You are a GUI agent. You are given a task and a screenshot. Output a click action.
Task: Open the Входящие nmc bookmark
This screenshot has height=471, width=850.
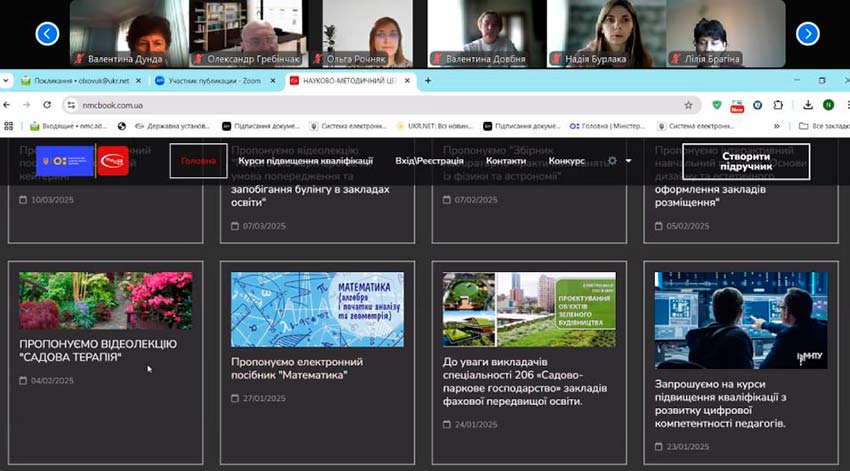point(68,126)
